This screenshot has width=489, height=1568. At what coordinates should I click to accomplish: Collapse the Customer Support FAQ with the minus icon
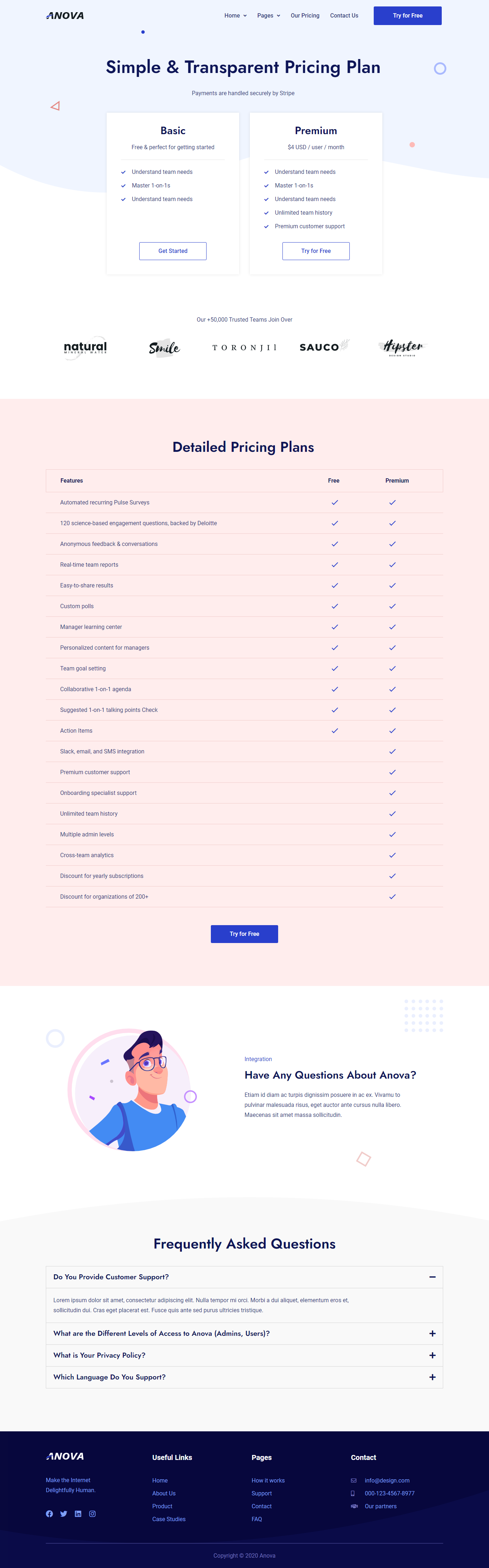[432, 1277]
